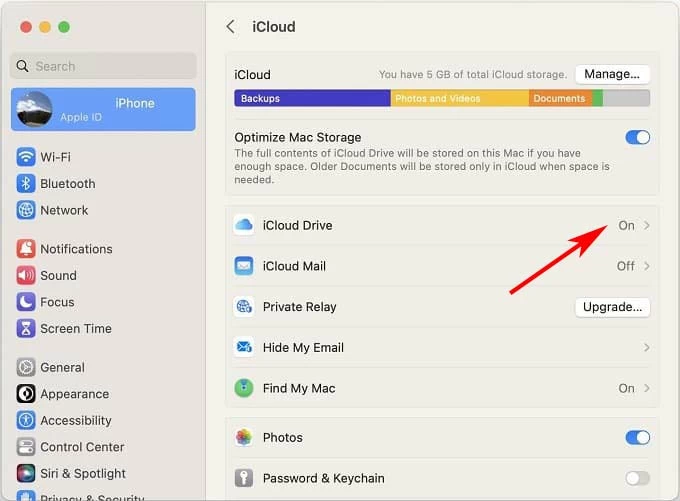
Task: Click the sidebar Search field
Action: coord(104,66)
